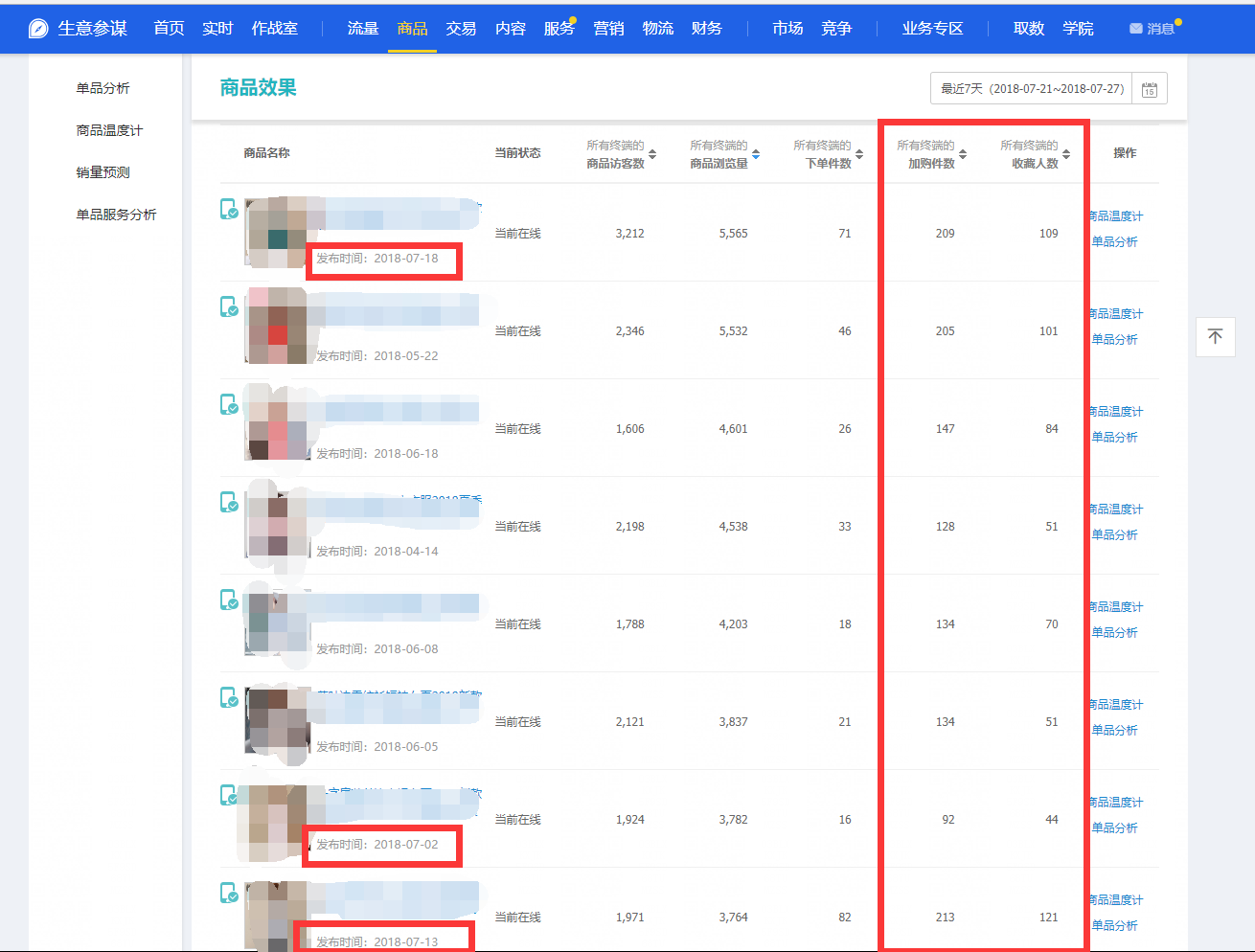The height and width of the screenshot is (952, 1255).
Task: Select 销量预测 in the sidebar
Action: tap(103, 172)
